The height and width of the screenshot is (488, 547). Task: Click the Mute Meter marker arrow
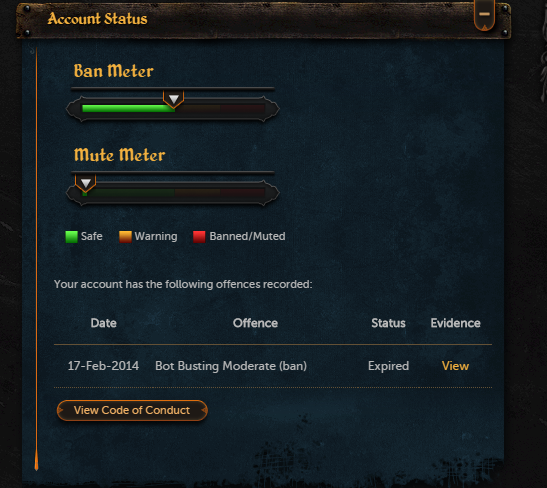point(85,183)
